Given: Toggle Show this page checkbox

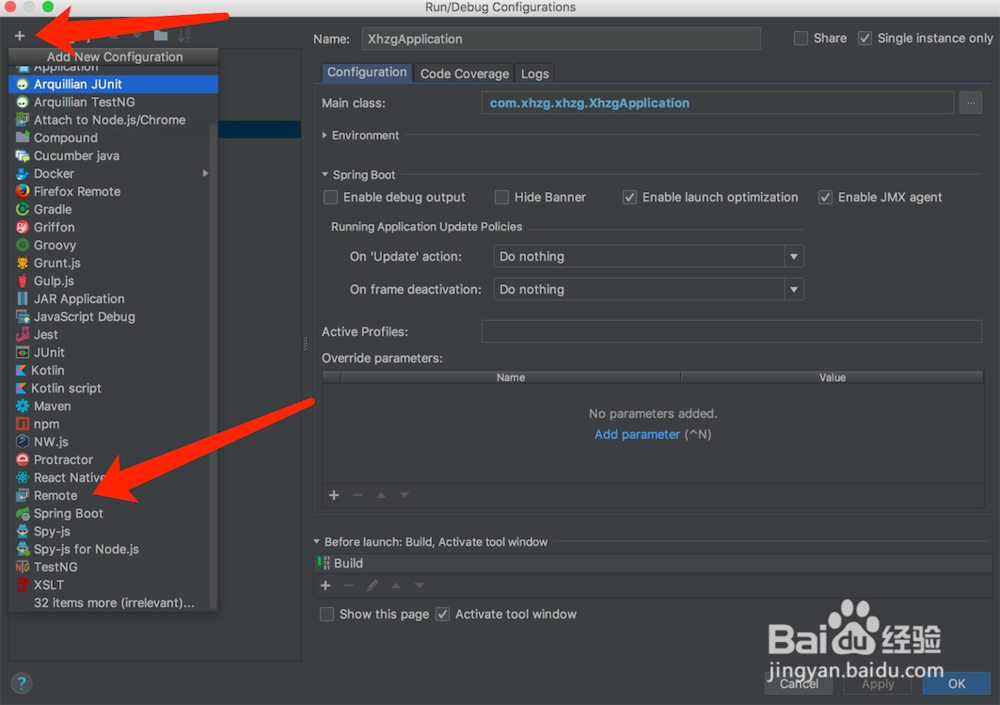Looking at the screenshot, I should pyautogui.click(x=327, y=614).
